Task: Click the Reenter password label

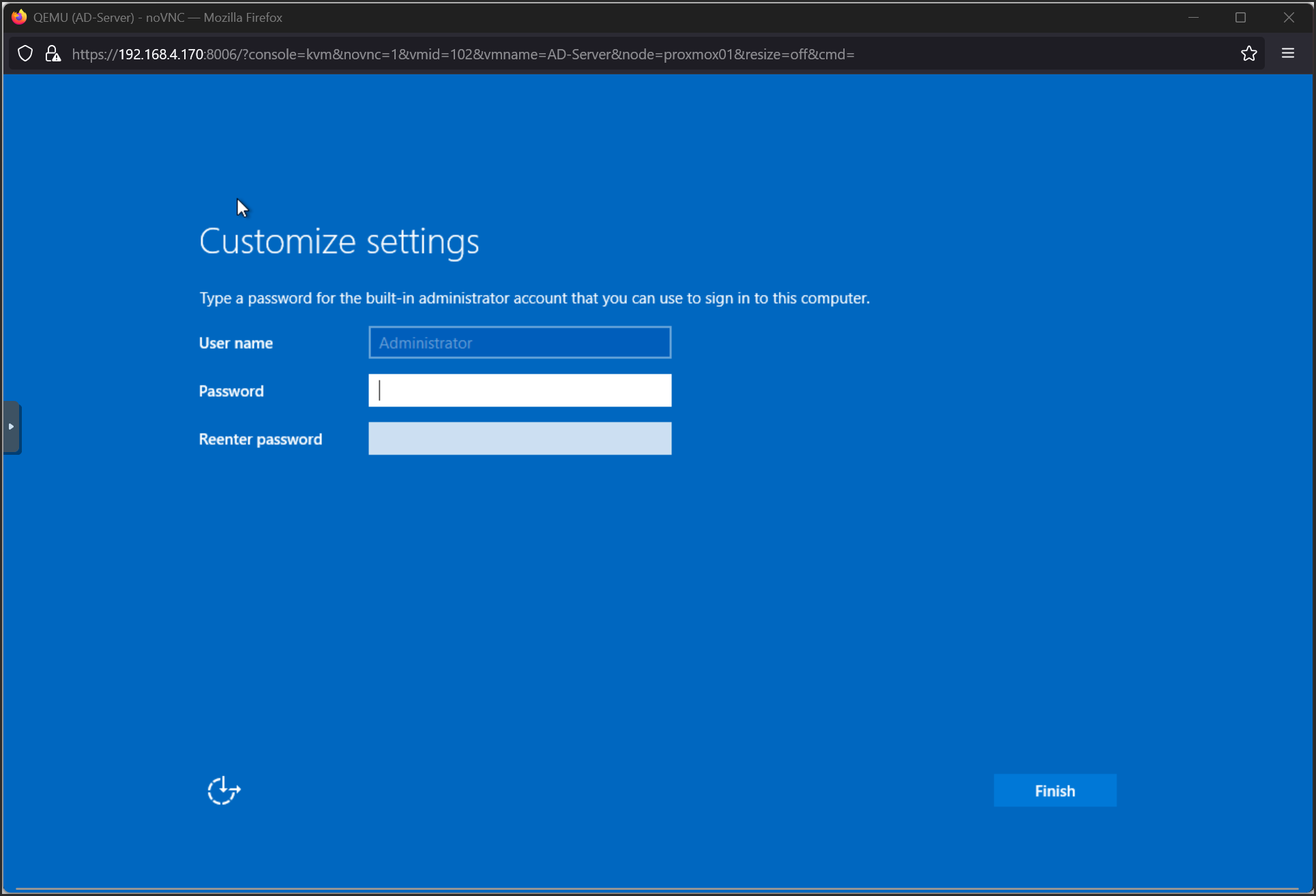Action: [260, 439]
